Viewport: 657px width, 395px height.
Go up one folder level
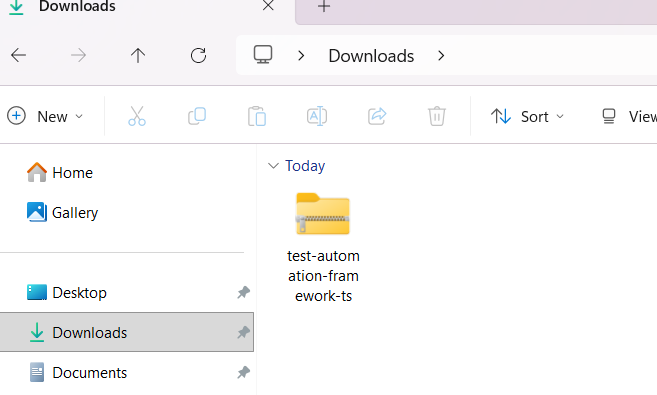point(138,55)
